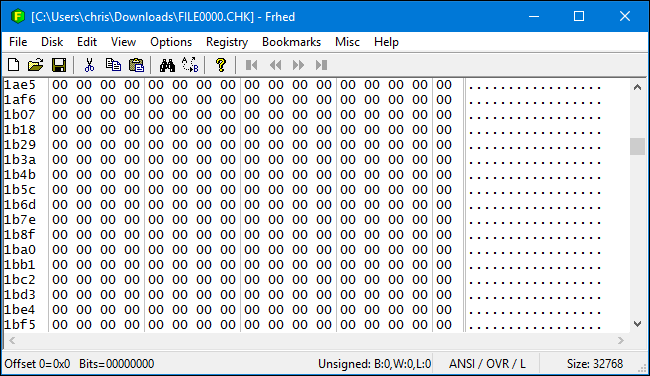Maximize the Frhed window
Image resolution: width=650 pixels, height=376 pixels.
(x=579, y=17)
